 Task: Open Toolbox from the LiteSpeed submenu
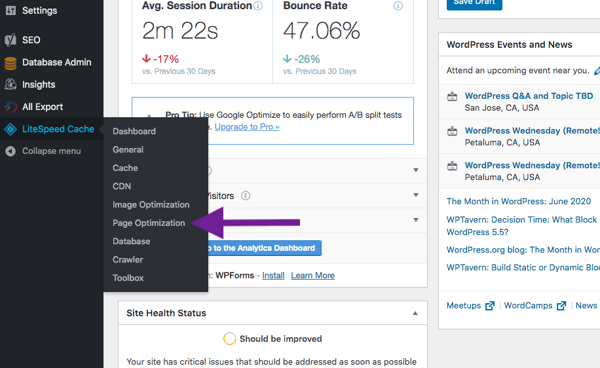tap(128, 278)
